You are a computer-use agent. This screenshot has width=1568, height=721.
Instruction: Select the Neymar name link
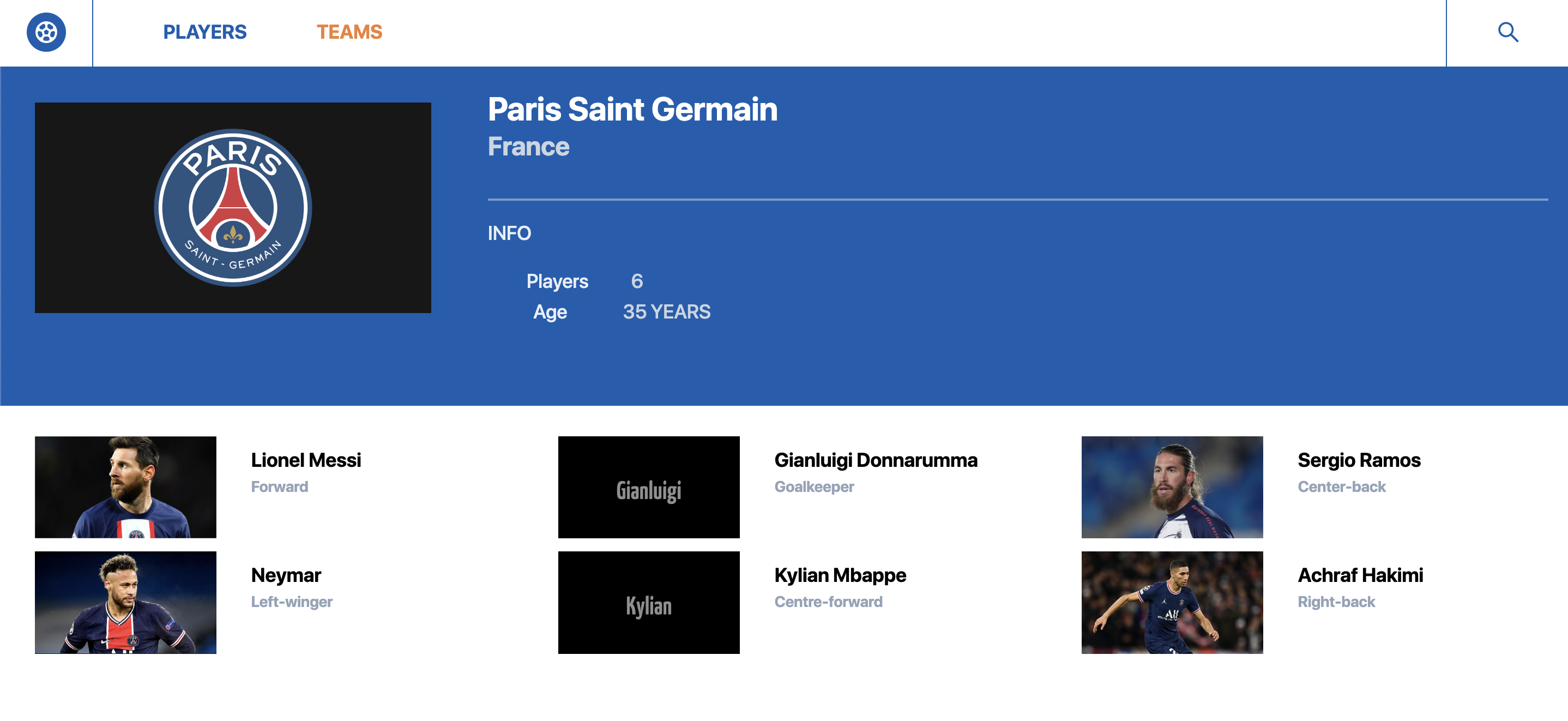click(x=286, y=575)
